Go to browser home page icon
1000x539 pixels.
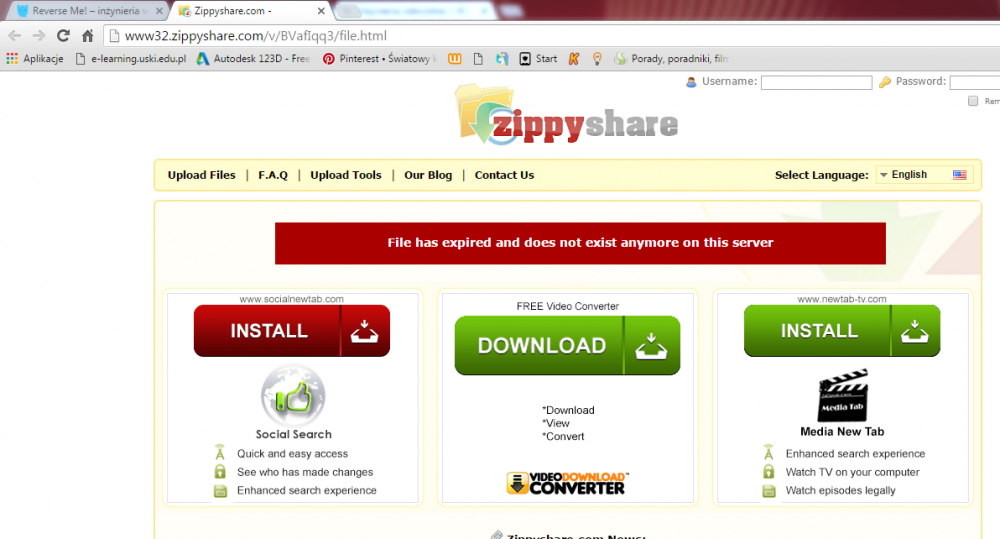coord(88,36)
